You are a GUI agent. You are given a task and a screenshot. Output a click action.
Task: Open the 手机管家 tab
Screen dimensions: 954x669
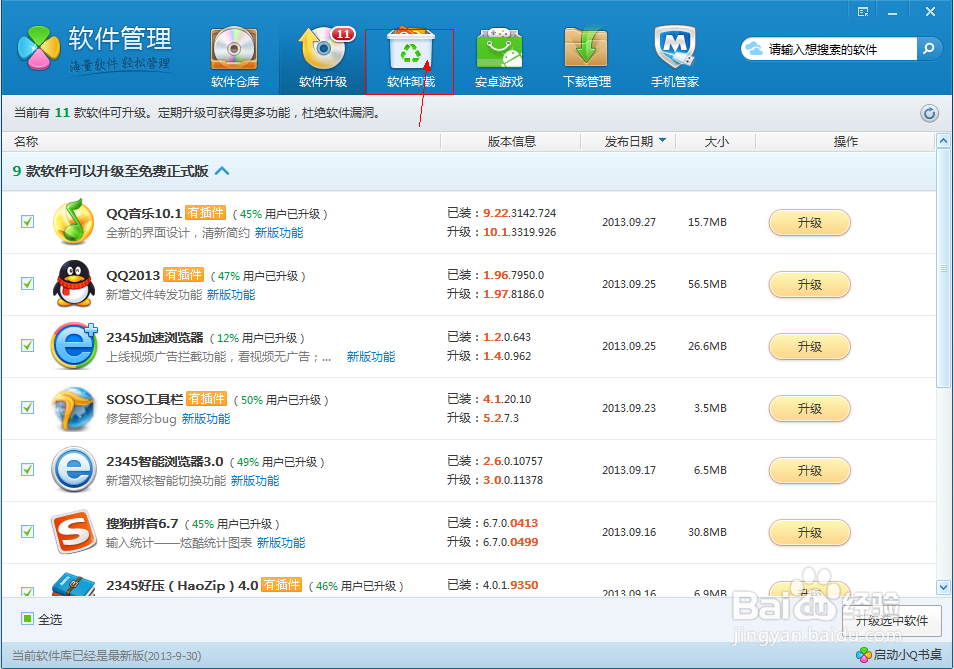point(675,58)
